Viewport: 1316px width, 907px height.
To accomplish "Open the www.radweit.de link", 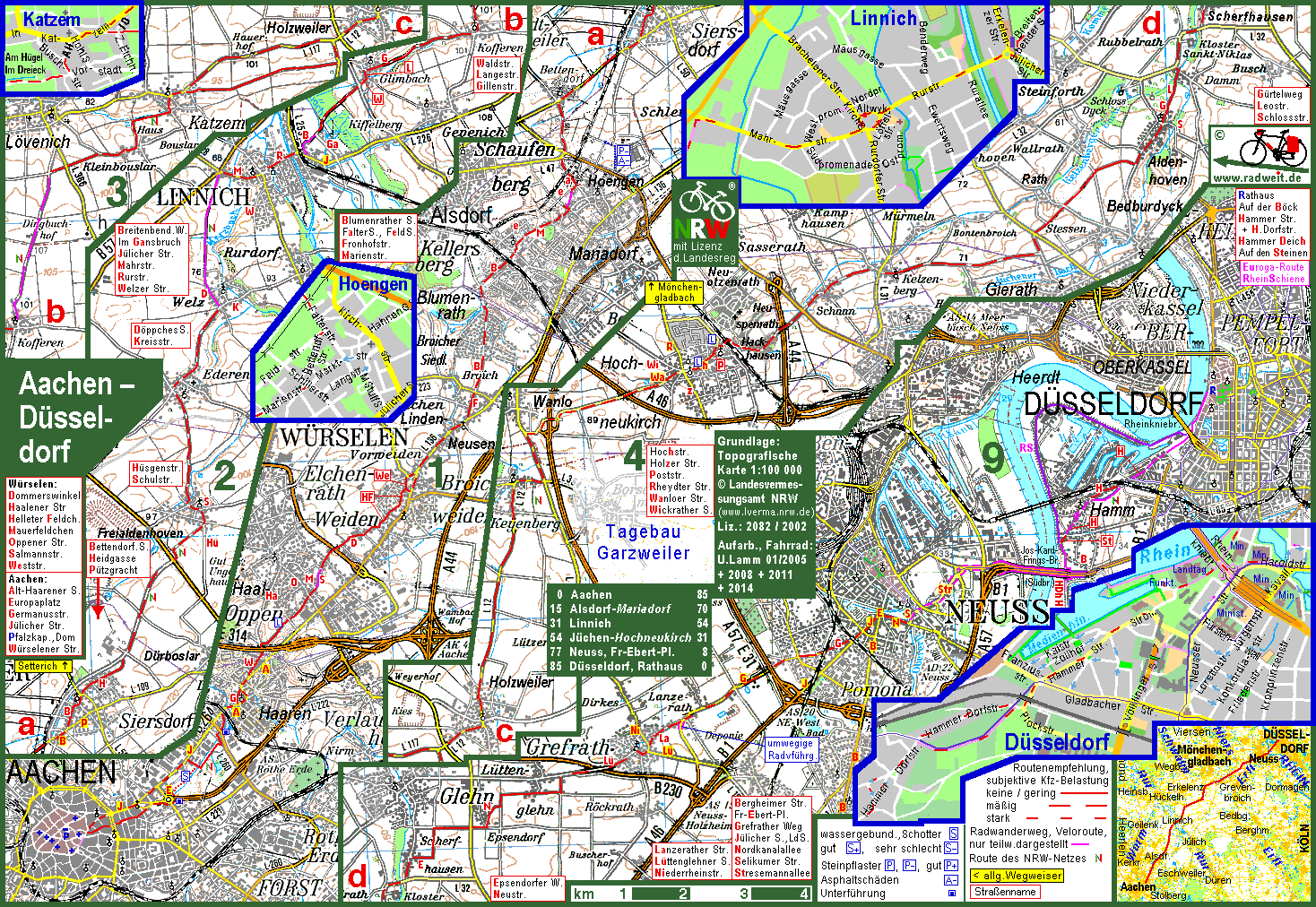I will [x=1257, y=177].
